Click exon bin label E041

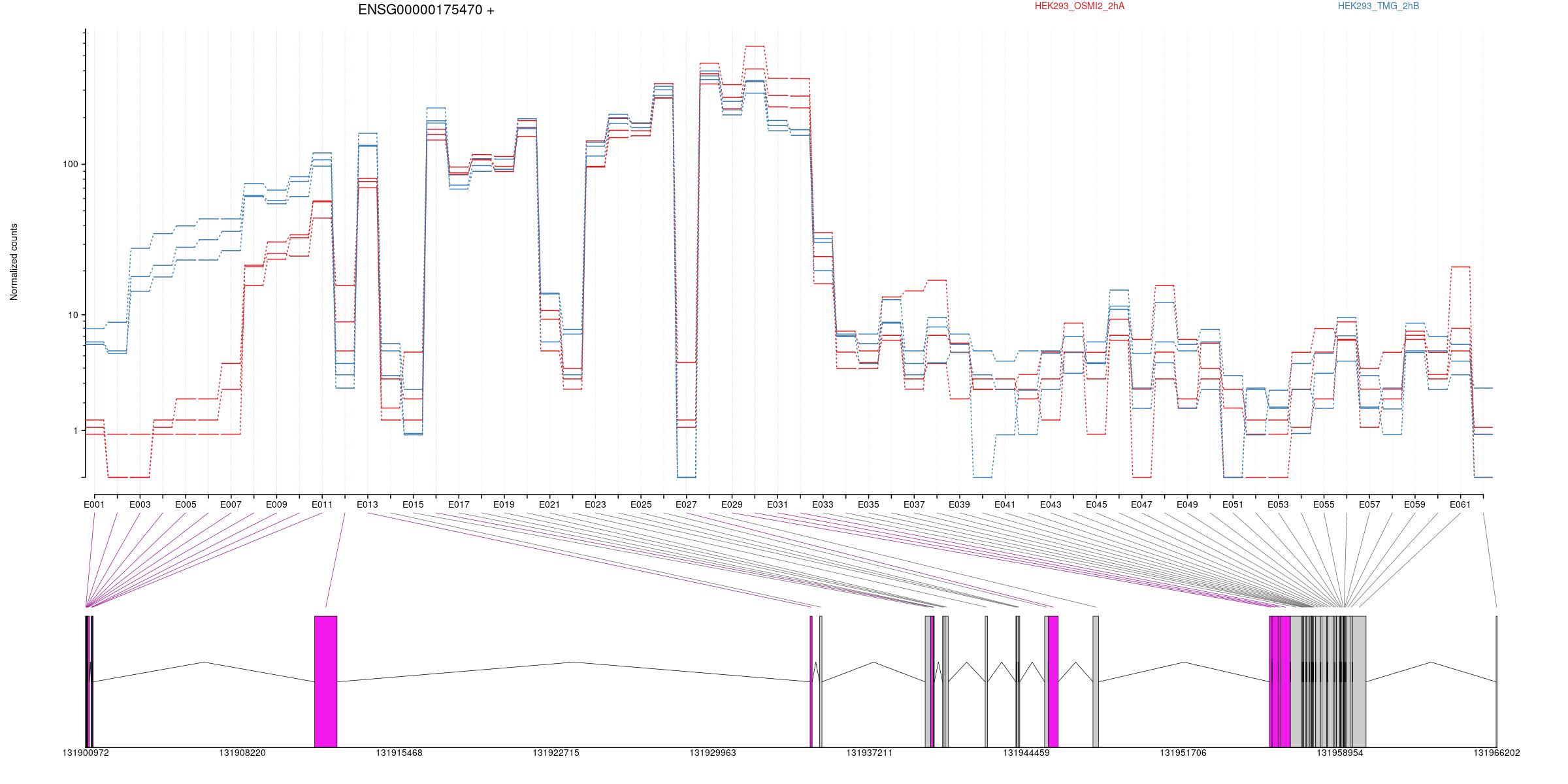1005,504
